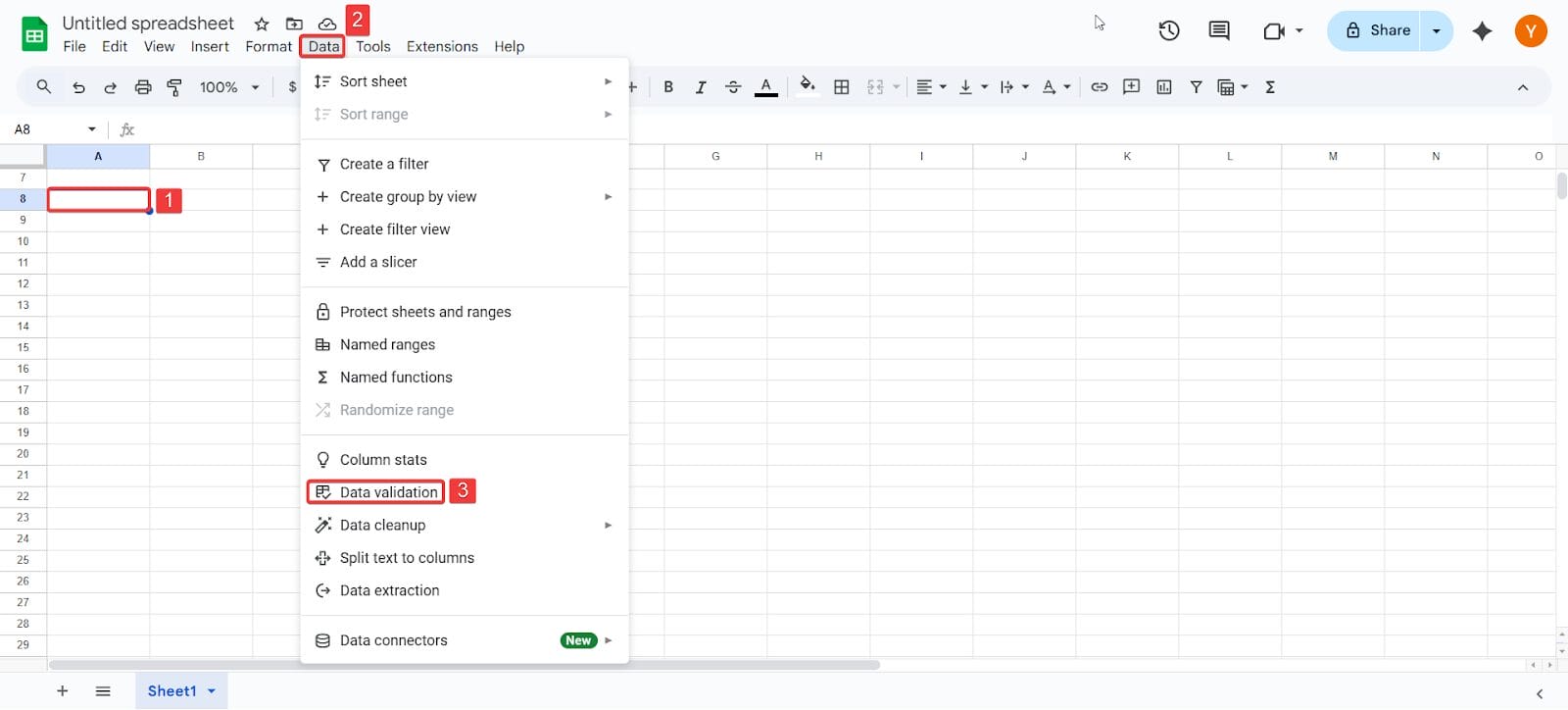Collapse the toolbar with the chevron
This screenshot has width=1568, height=710.
pos(1523,87)
